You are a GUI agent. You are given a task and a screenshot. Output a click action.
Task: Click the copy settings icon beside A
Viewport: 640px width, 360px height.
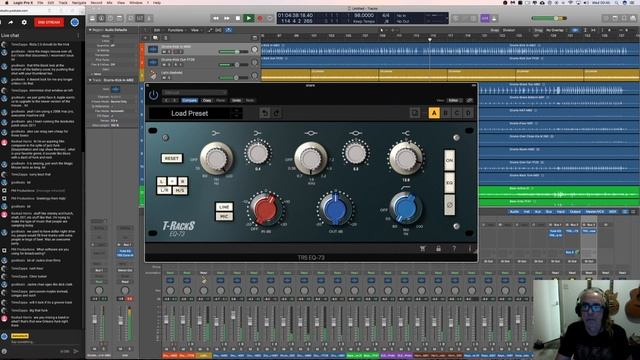[415, 113]
